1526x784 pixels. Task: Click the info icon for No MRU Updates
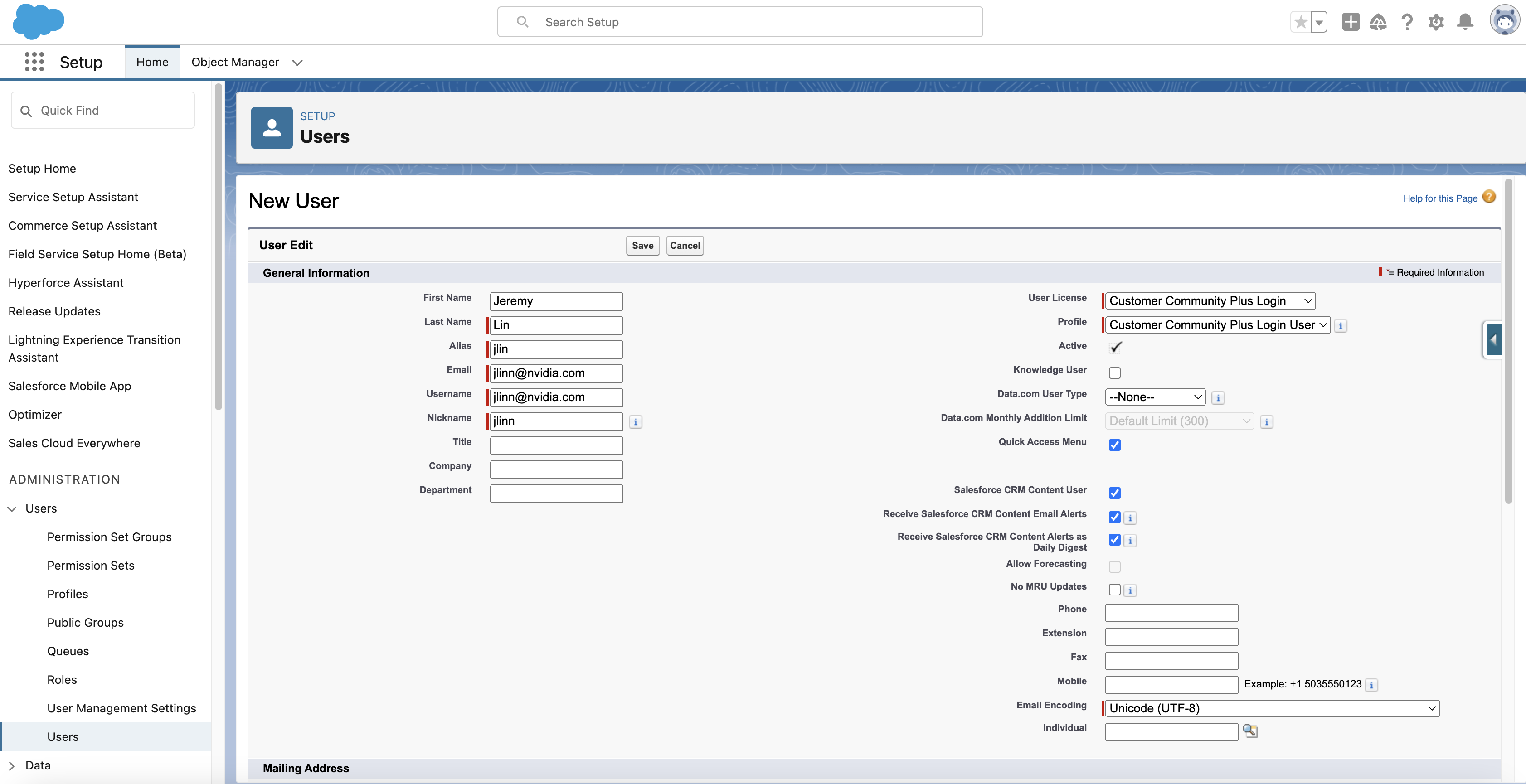pyautogui.click(x=1130, y=590)
